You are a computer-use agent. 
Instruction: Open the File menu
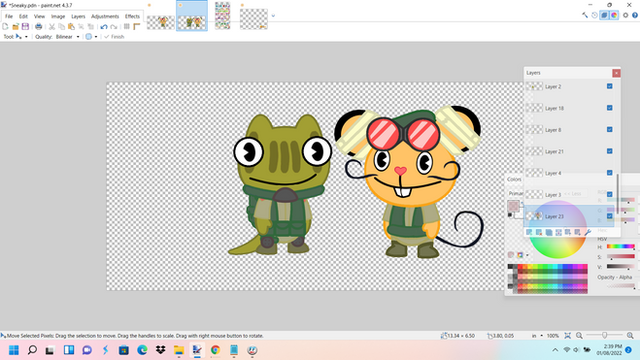9,16
